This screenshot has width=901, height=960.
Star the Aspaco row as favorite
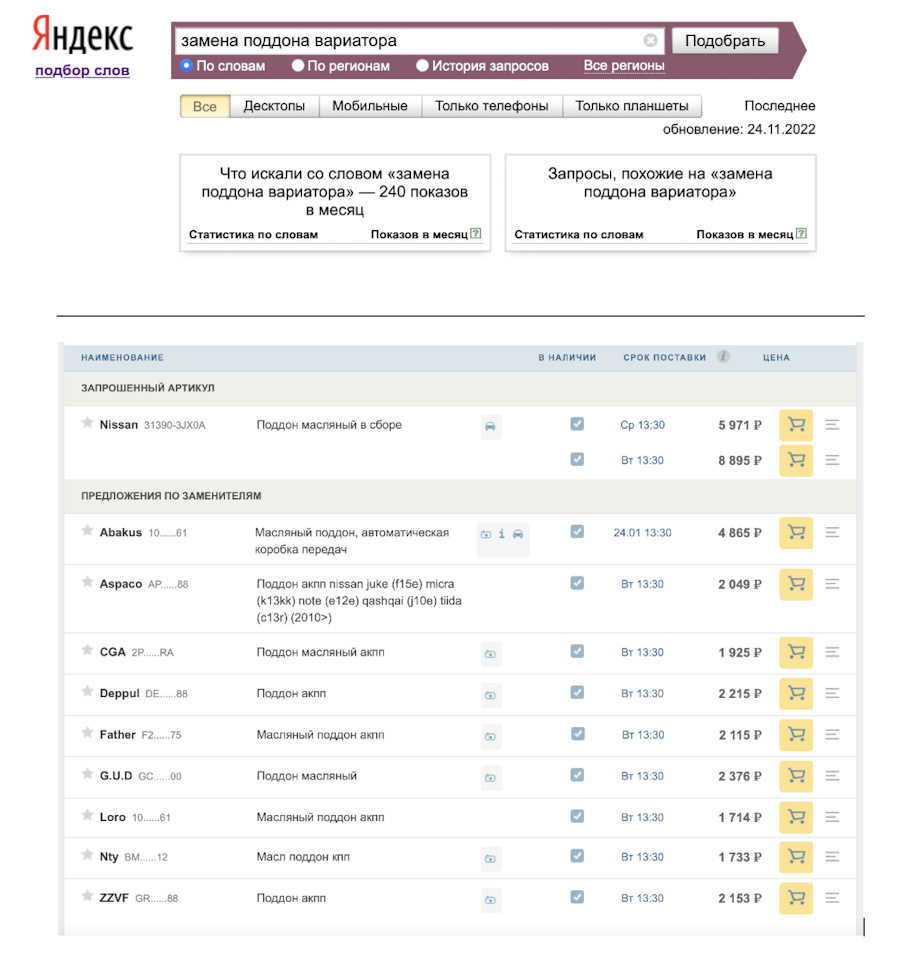click(87, 583)
